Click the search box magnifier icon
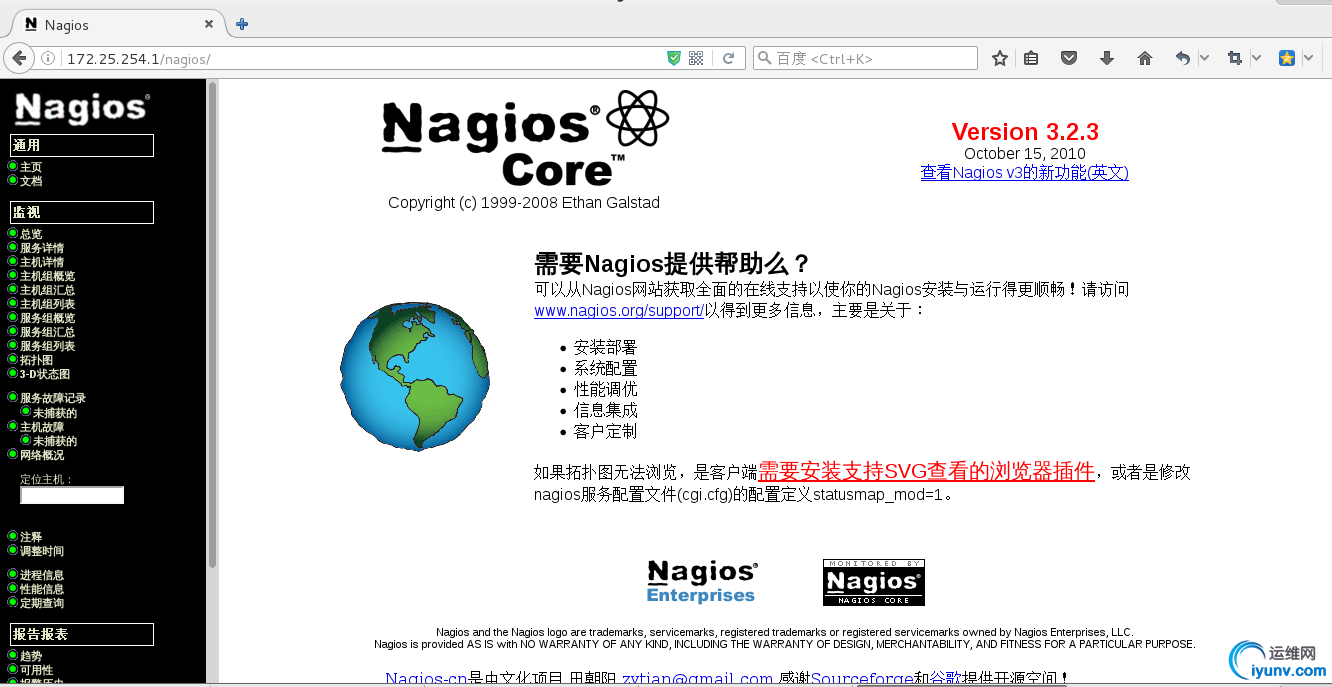Image resolution: width=1332 pixels, height=687 pixels. tap(765, 59)
